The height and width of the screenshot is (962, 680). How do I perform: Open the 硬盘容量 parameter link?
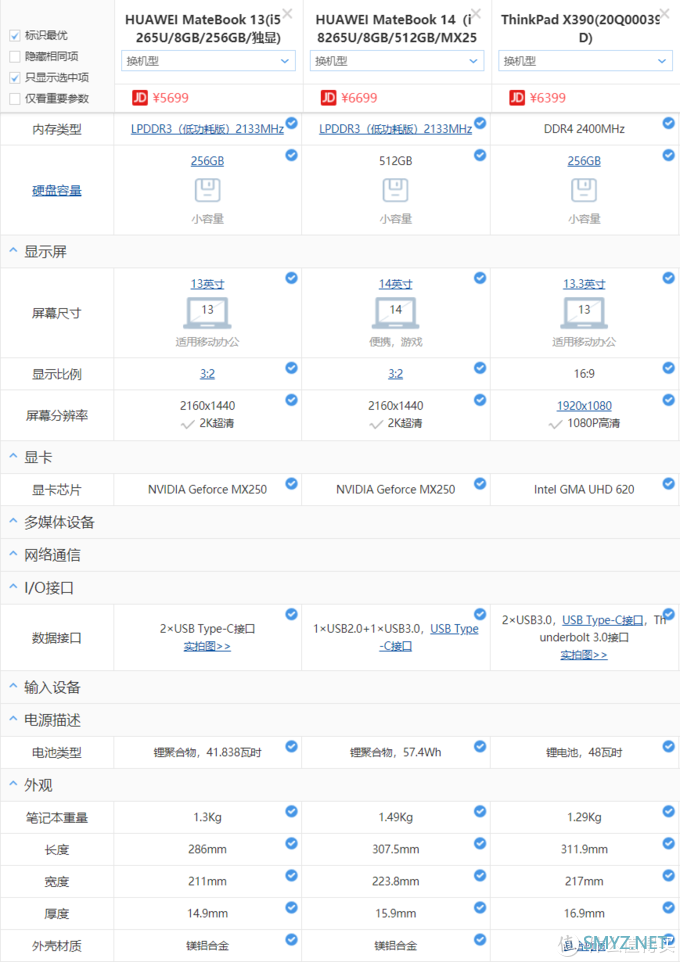[56, 191]
